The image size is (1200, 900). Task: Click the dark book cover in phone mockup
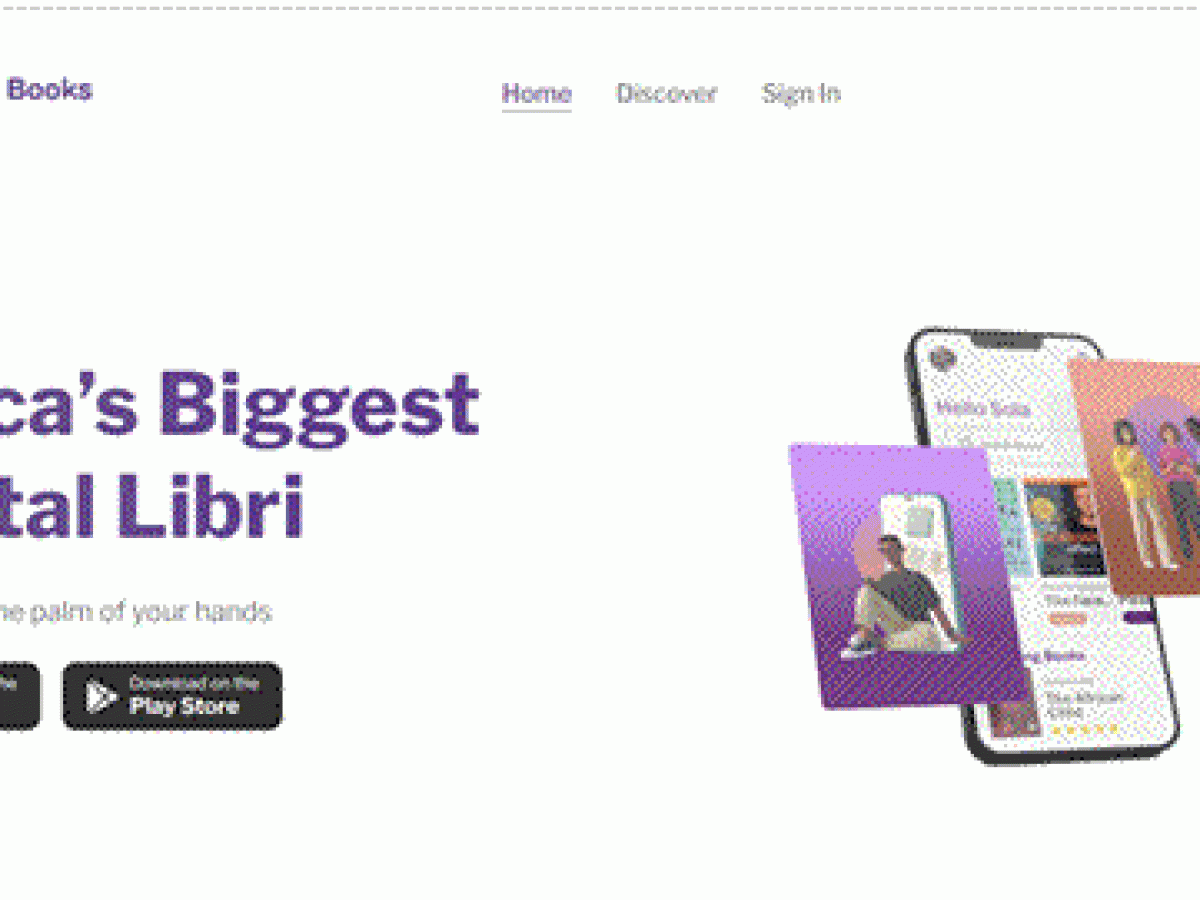tap(1060, 528)
